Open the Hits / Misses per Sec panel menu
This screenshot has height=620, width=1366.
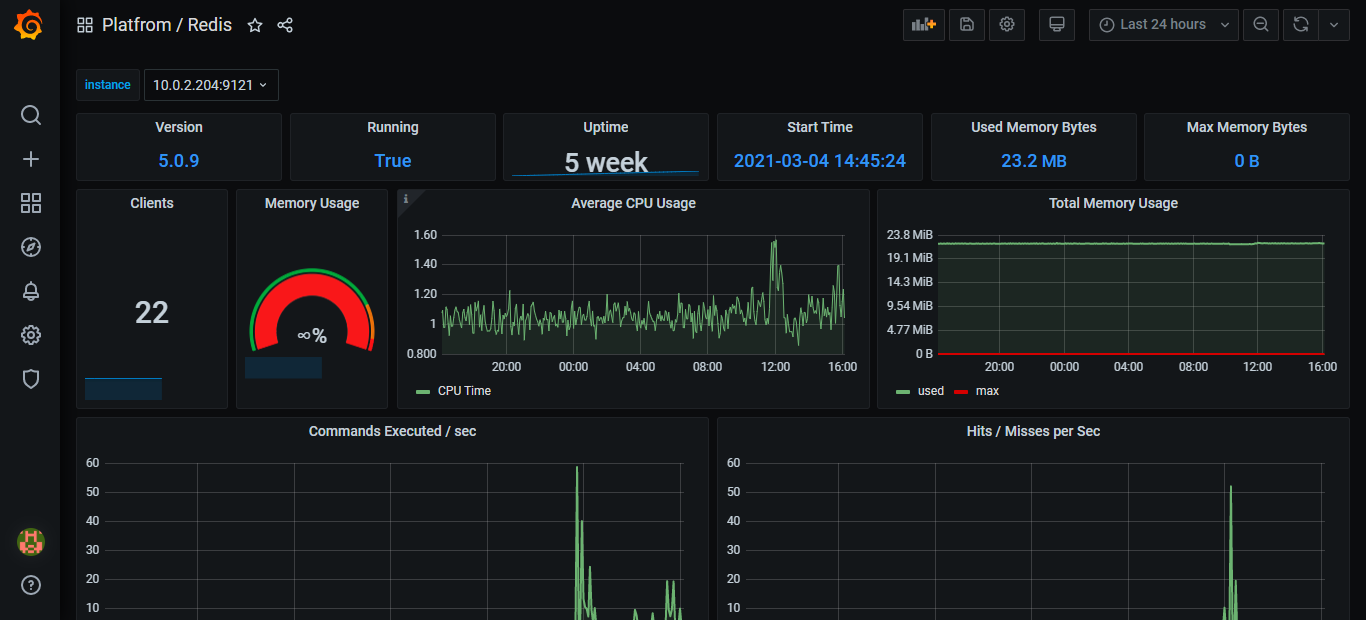pyautogui.click(x=1033, y=431)
